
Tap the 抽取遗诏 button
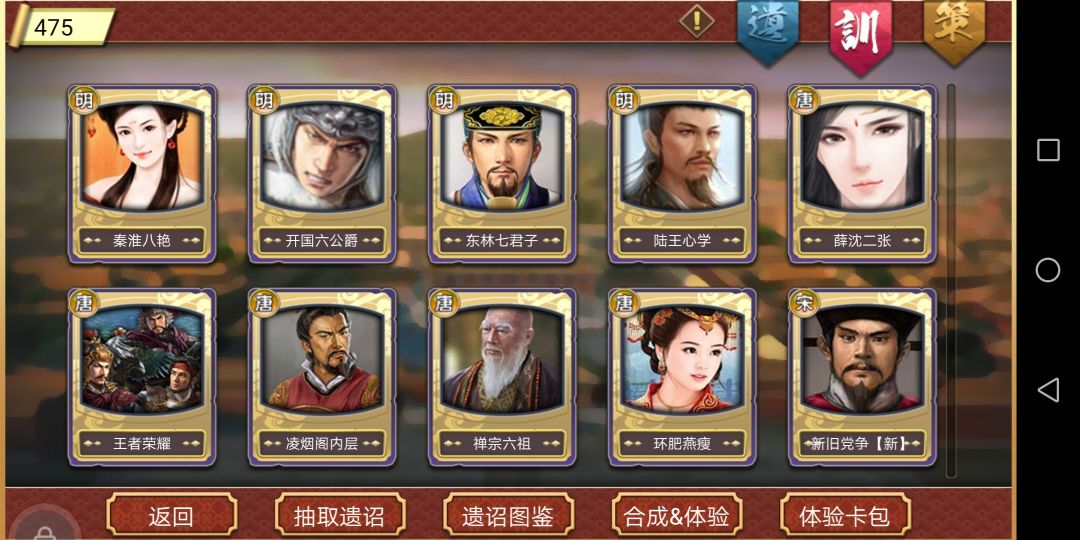(x=340, y=515)
